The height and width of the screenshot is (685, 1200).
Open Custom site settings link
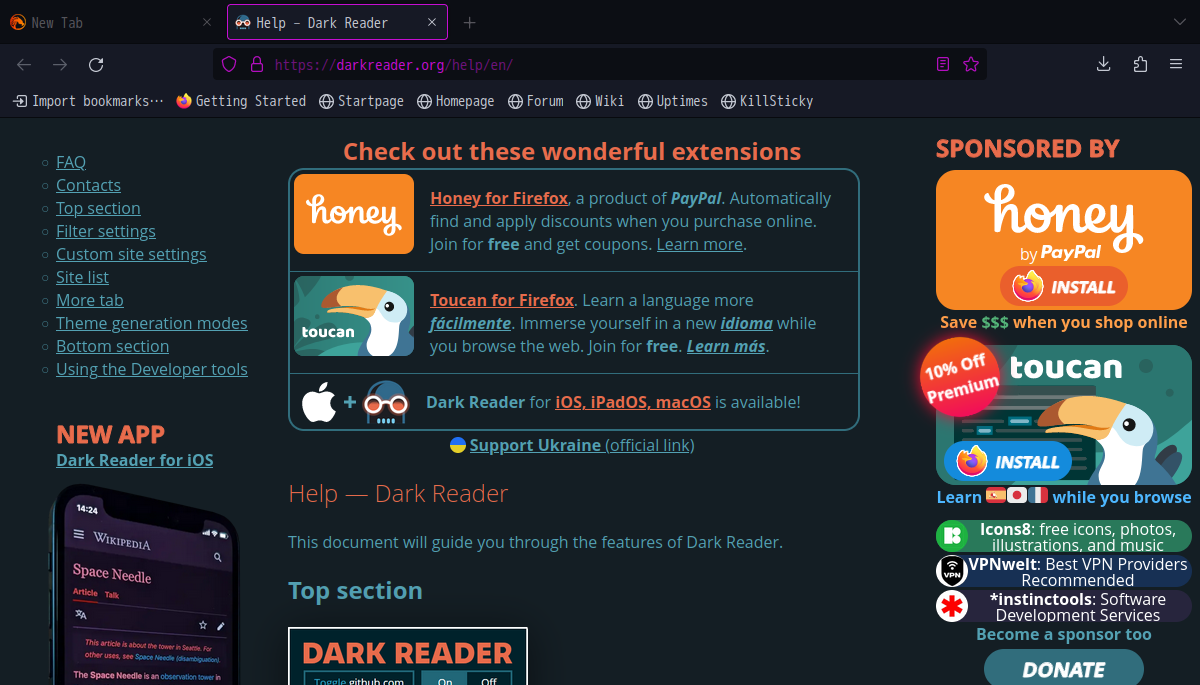pos(131,254)
